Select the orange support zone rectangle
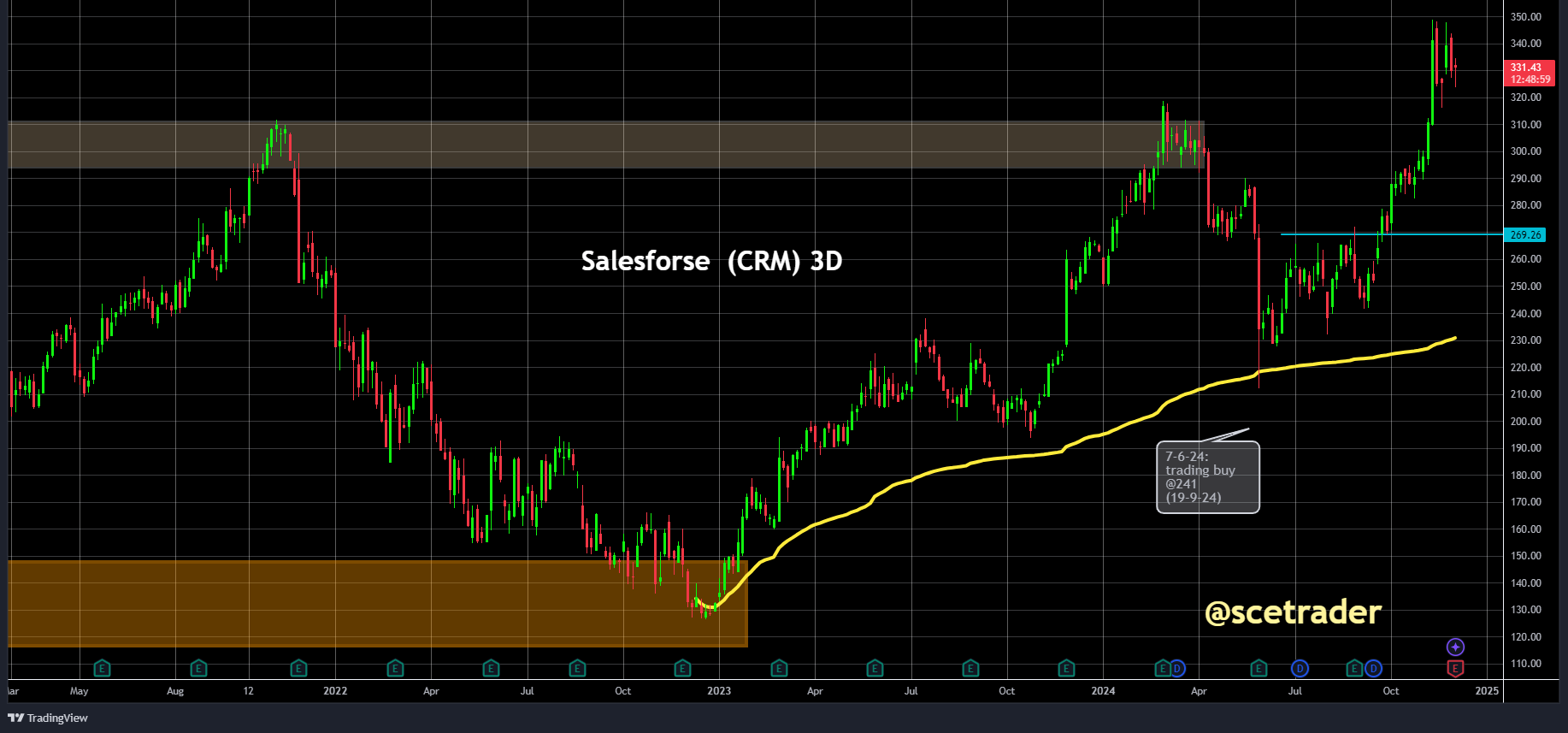 point(378,603)
